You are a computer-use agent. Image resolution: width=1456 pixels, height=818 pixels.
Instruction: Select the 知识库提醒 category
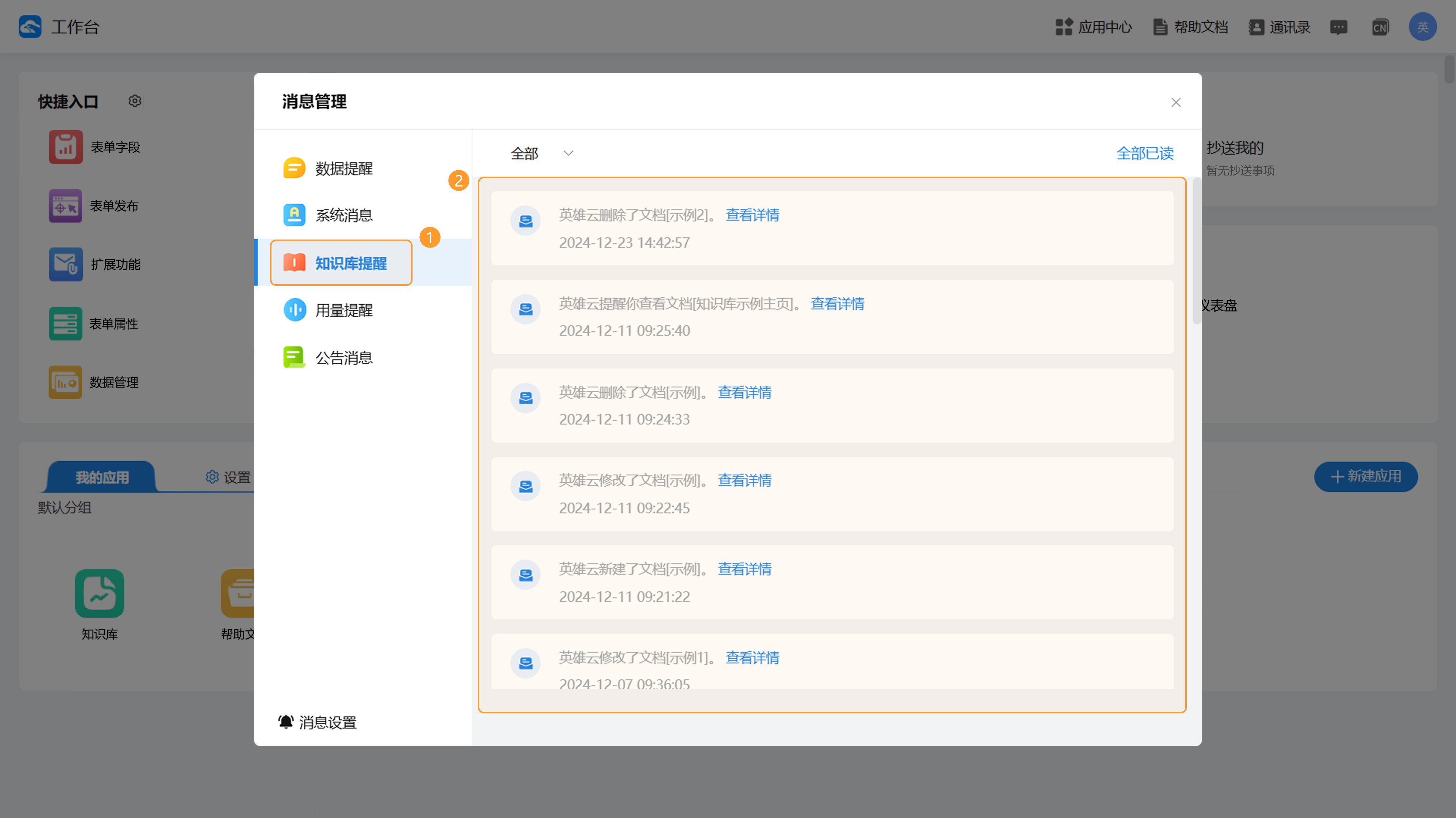tap(363, 263)
